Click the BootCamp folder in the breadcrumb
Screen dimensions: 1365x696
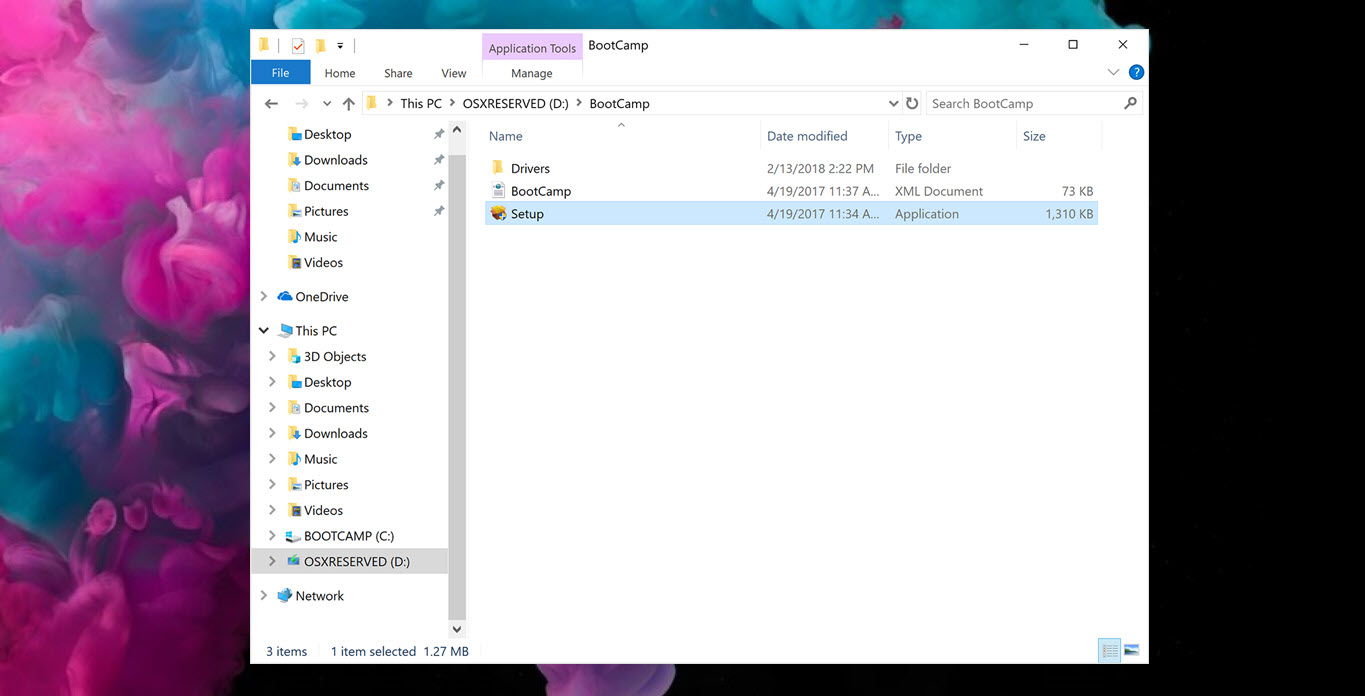tap(619, 104)
